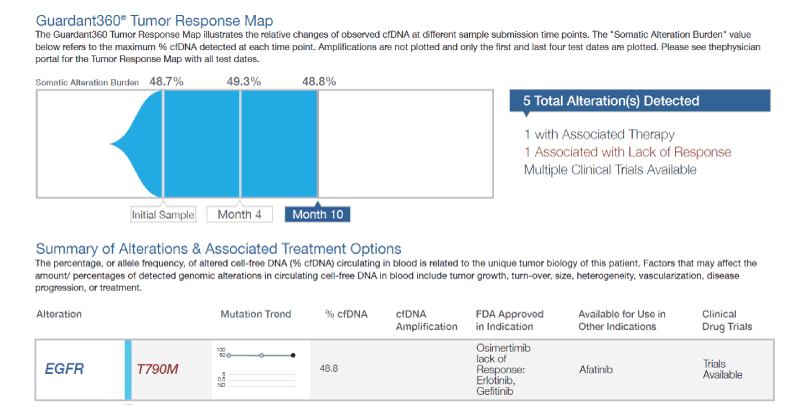Click the 49.3% burden value above chart
Image resolution: width=800 pixels, height=414 pixels.
point(244,81)
